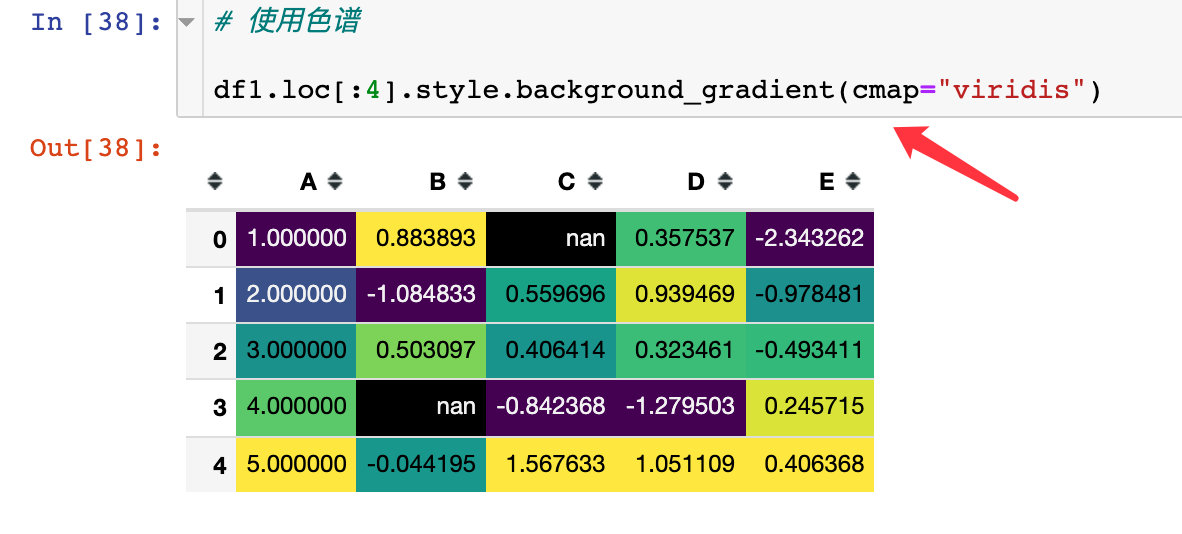Click cell value -0.493411

tap(810, 351)
